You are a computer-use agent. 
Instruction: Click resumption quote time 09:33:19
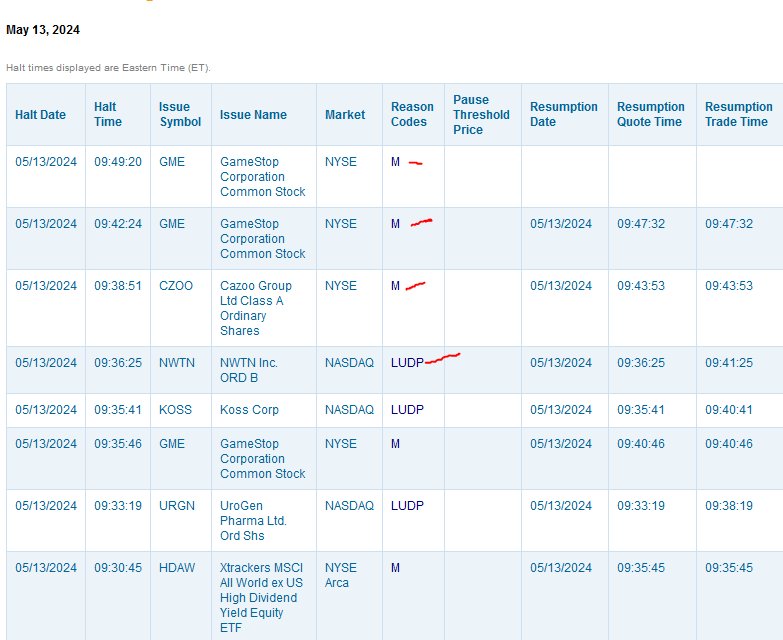pyautogui.click(x=641, y=505)
